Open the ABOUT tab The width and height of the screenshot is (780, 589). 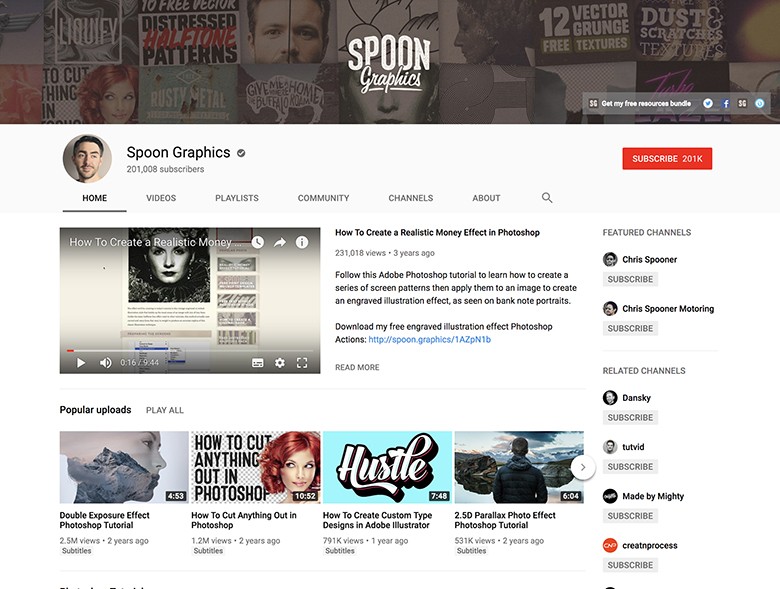[x=487, y=198]
